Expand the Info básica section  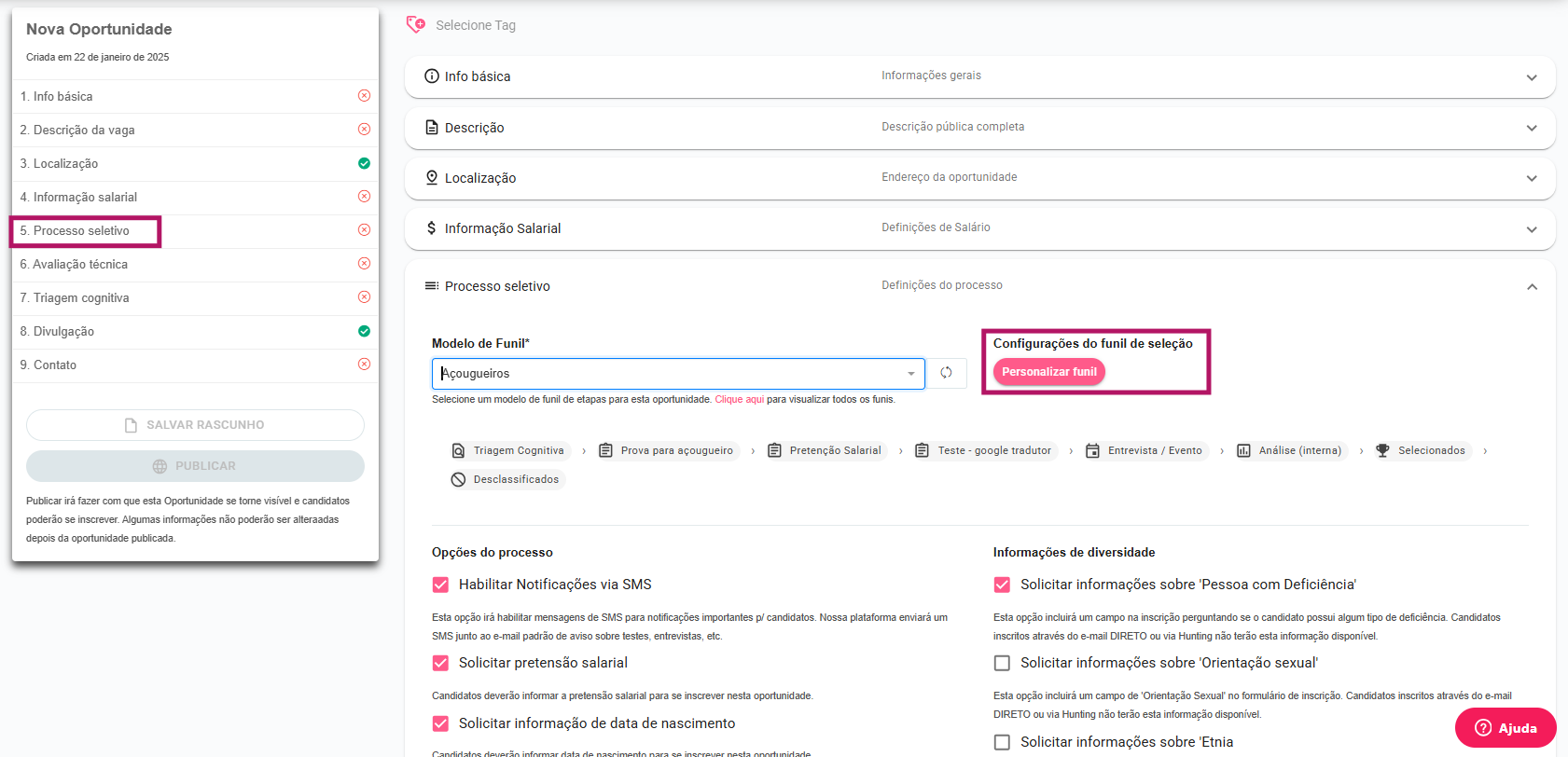[1531, 77]
